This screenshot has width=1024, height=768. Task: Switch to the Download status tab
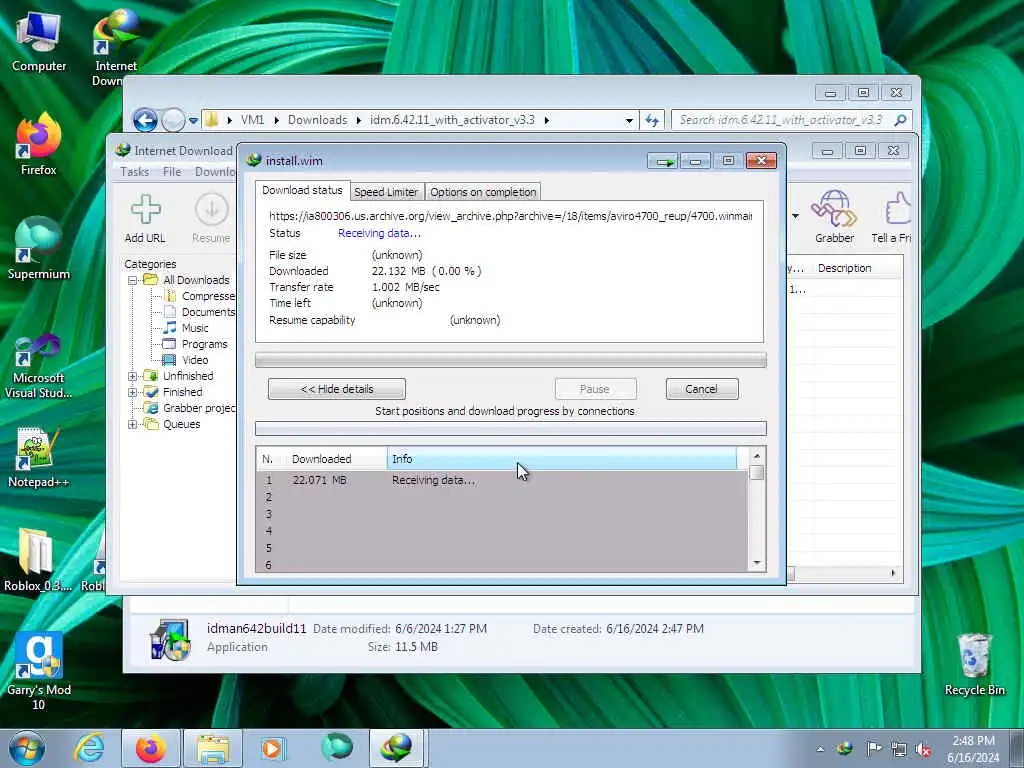coord(302,190)
